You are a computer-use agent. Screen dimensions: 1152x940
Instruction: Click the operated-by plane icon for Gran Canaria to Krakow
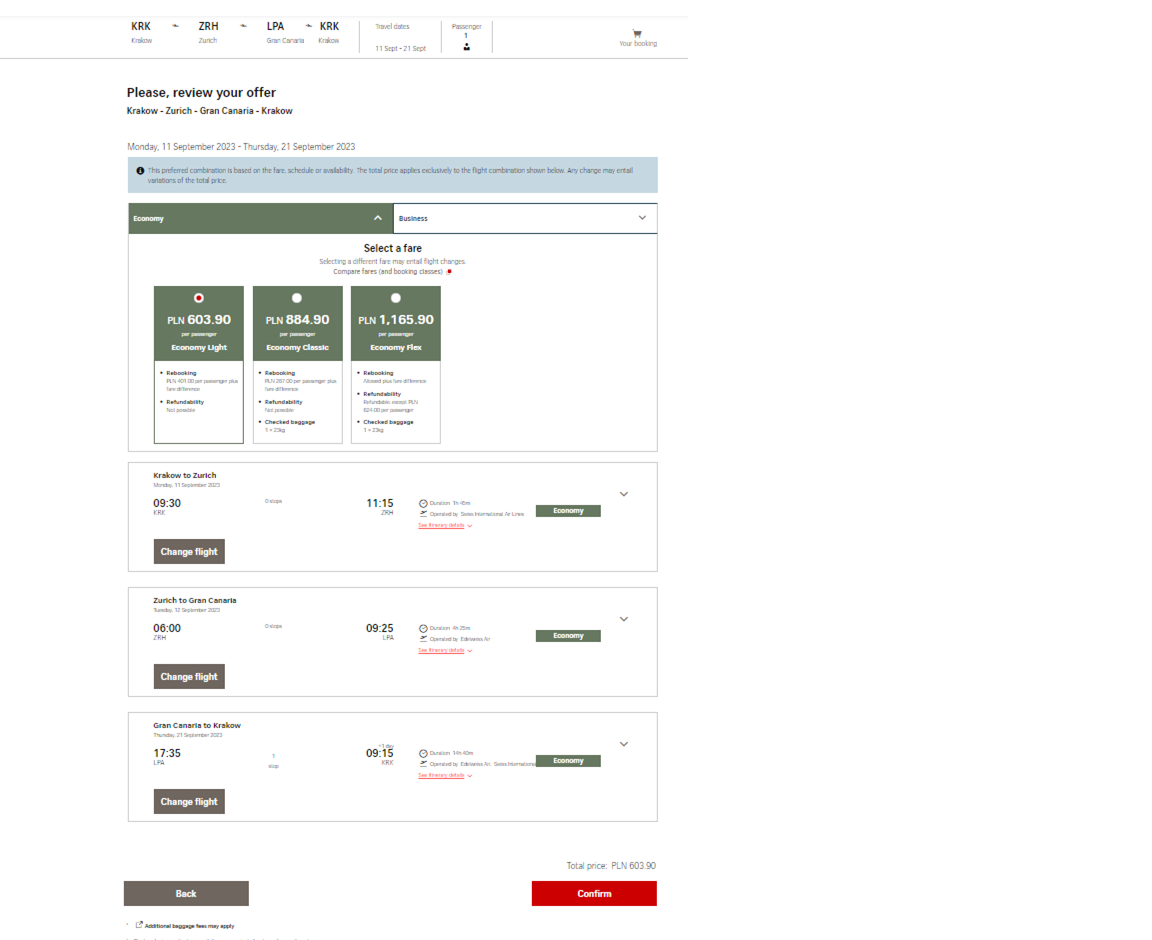(x=423, y=764)
